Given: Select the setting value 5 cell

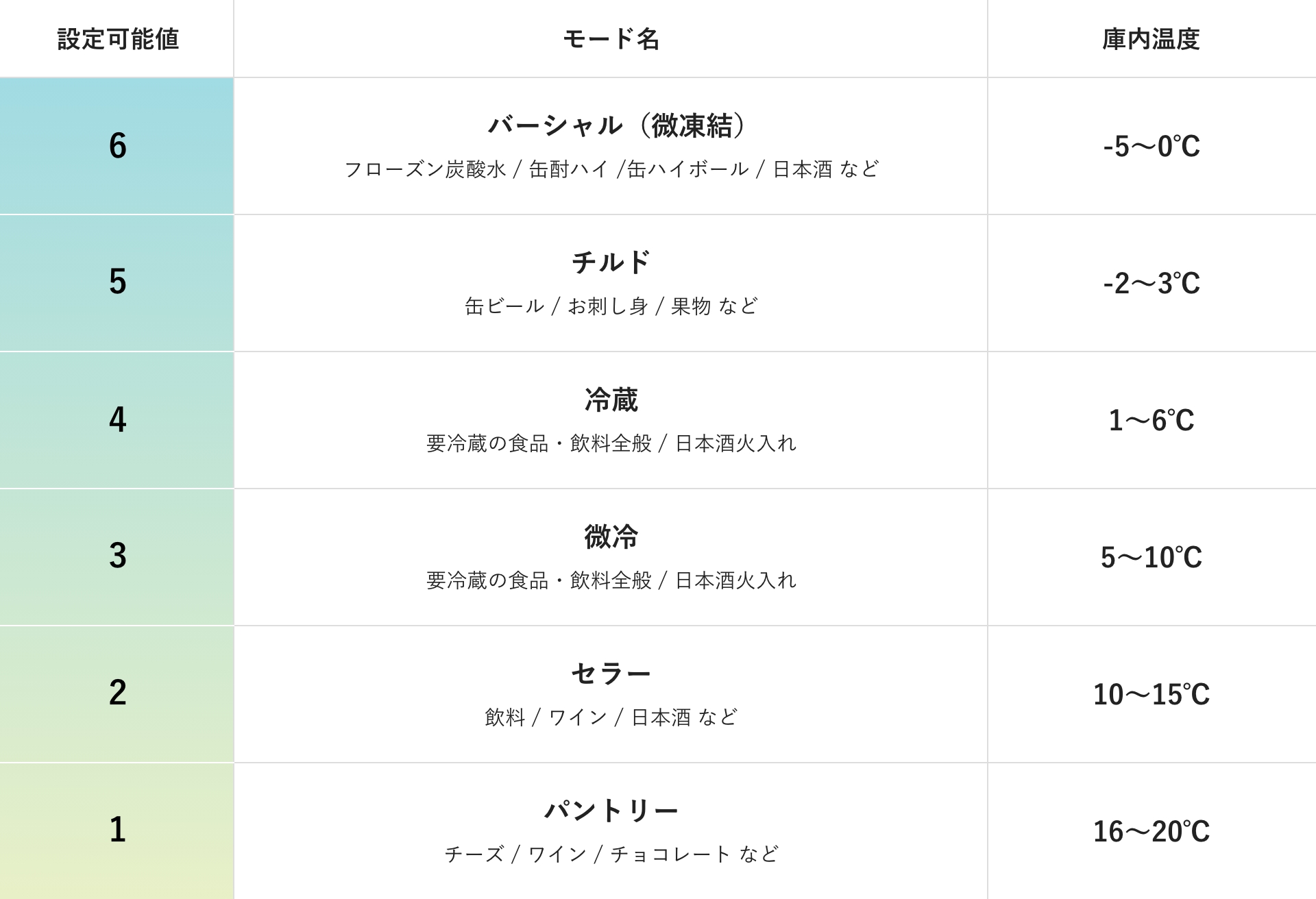Looking at the screenshot, I should coord(117,282).
